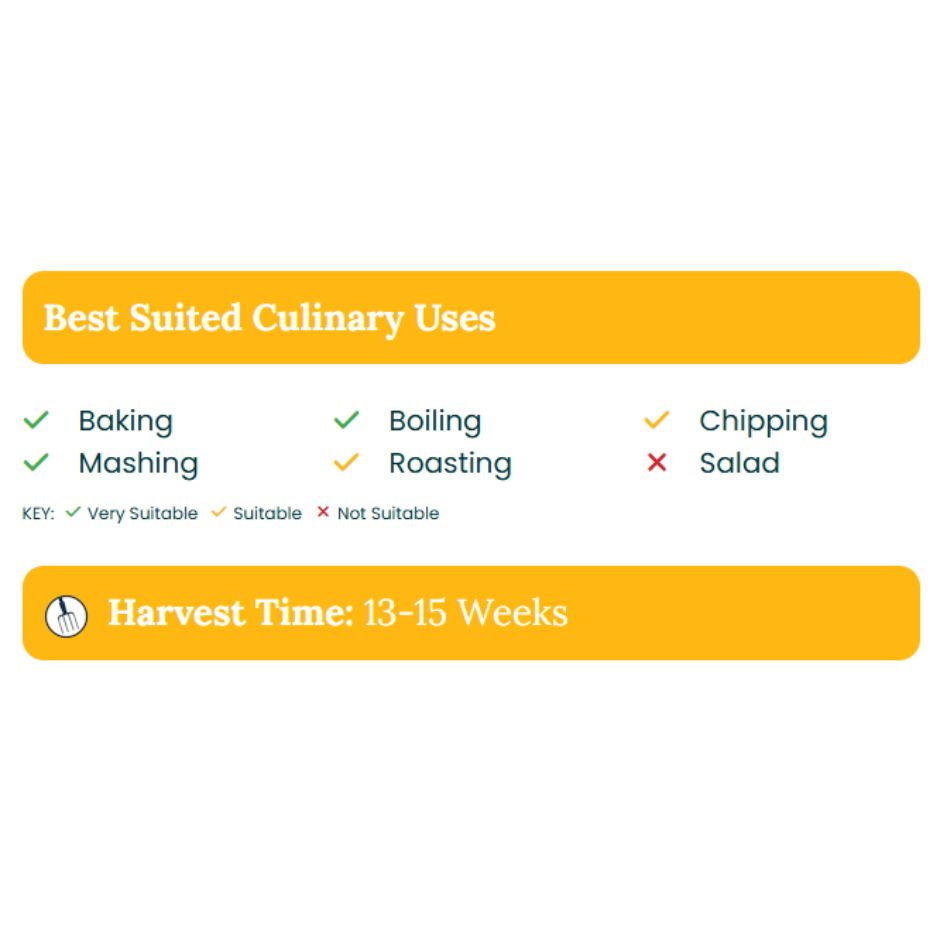940x940 pixels.
Task: Select the Chipping label
Action: click(x=764, y=421)
